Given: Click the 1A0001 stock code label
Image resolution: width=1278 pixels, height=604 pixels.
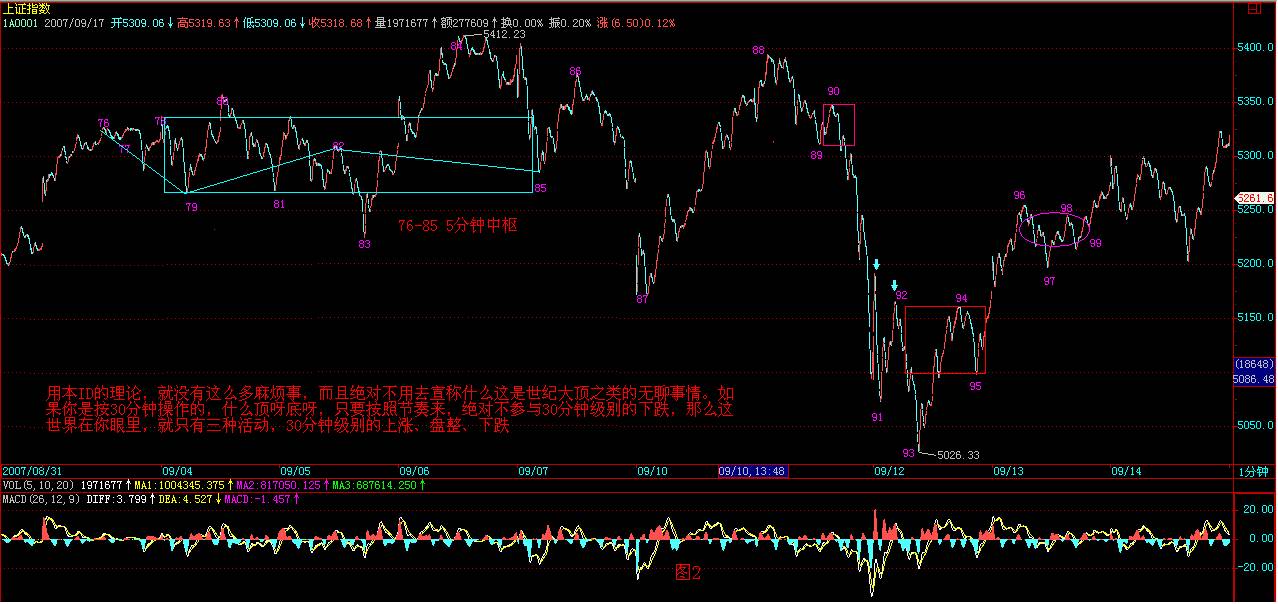Looking at the screenshot, I should point(22,21).
